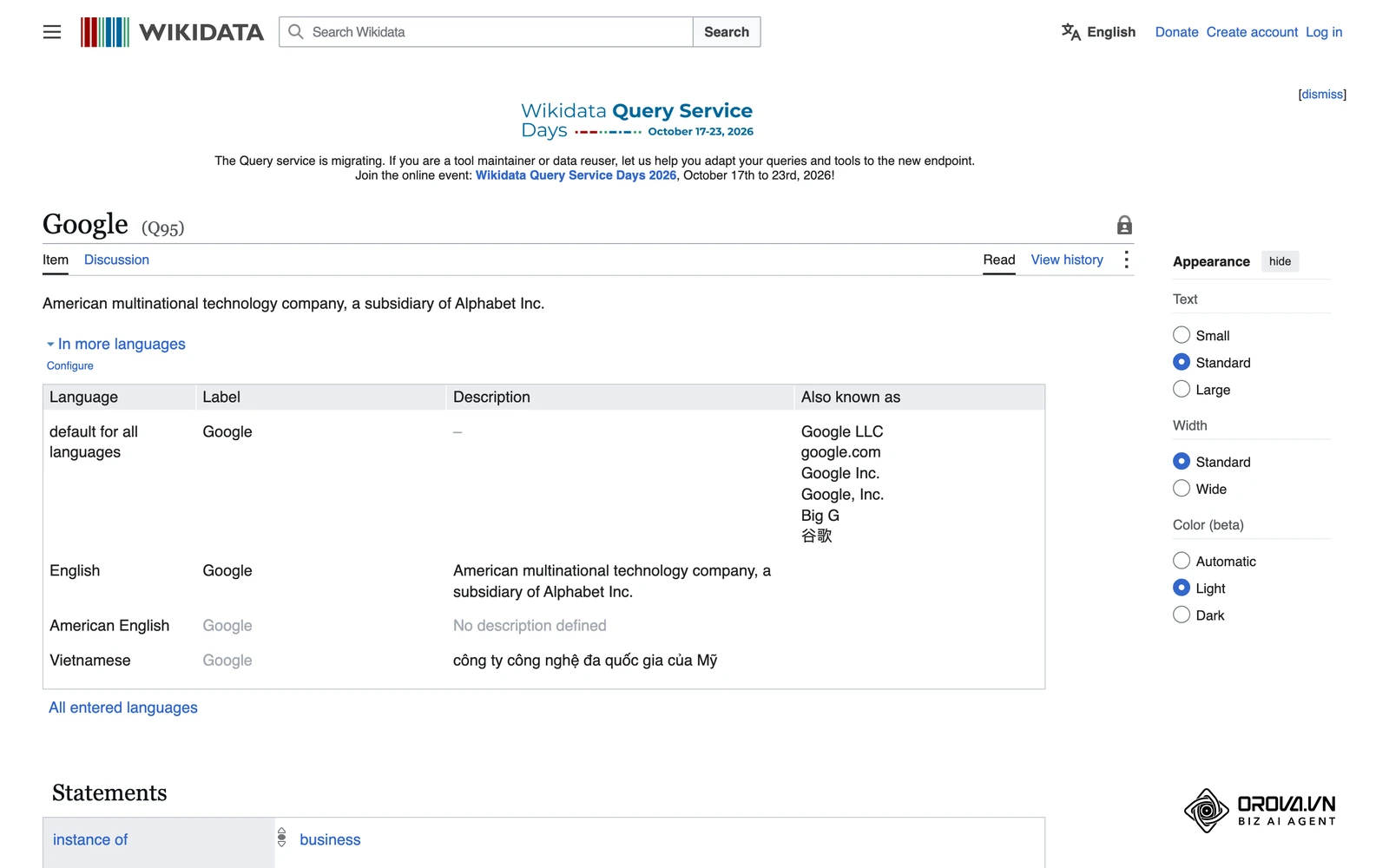This screenshot has height=868, width=1389.
Task: Click the Donate link
Action: [x=1176, y=32]
